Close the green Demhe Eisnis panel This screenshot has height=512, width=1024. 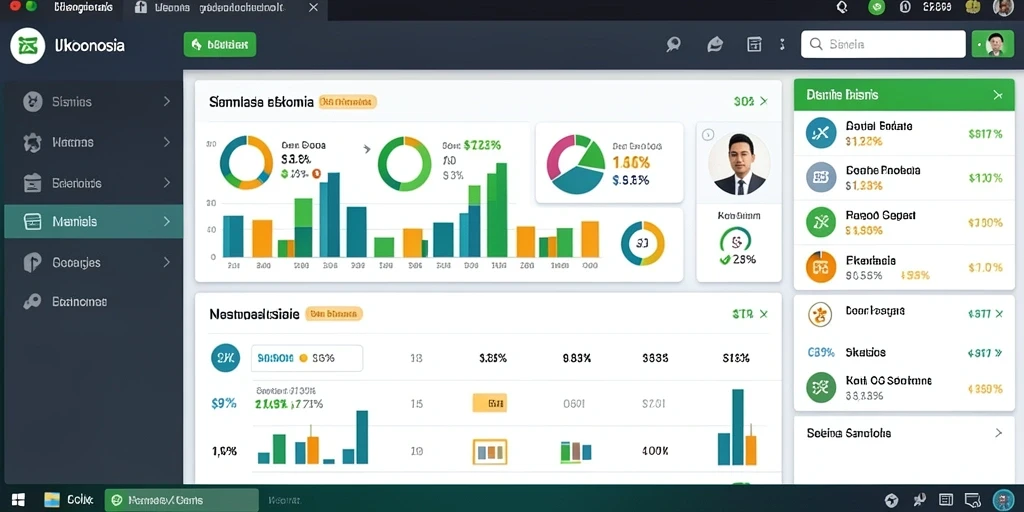click(998, 95)
